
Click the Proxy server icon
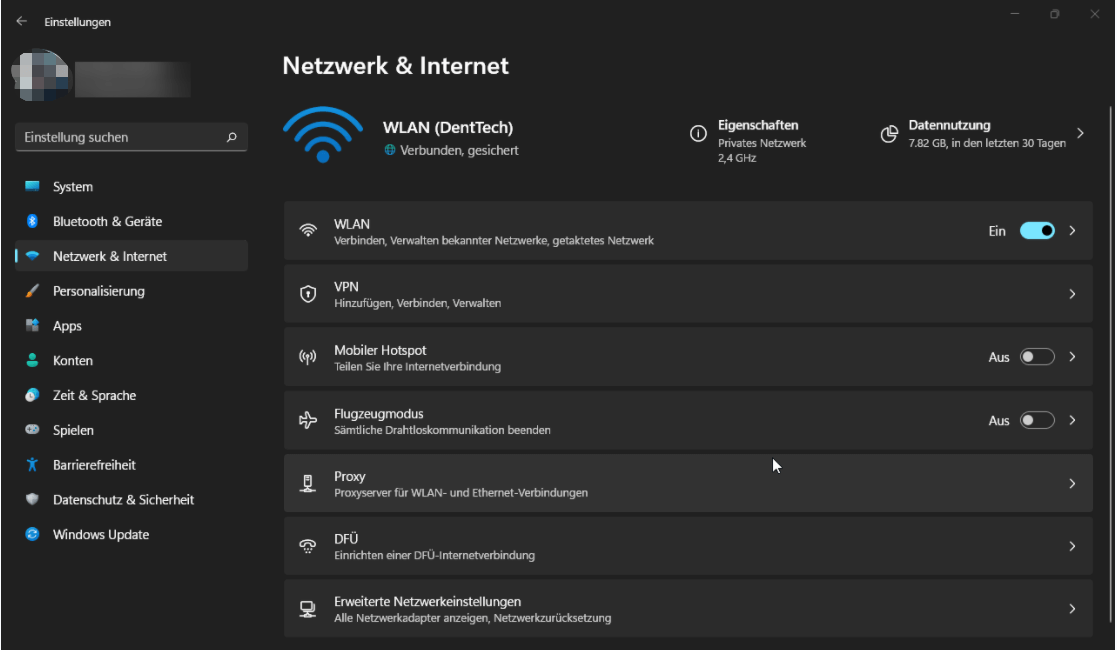[308, 484]
